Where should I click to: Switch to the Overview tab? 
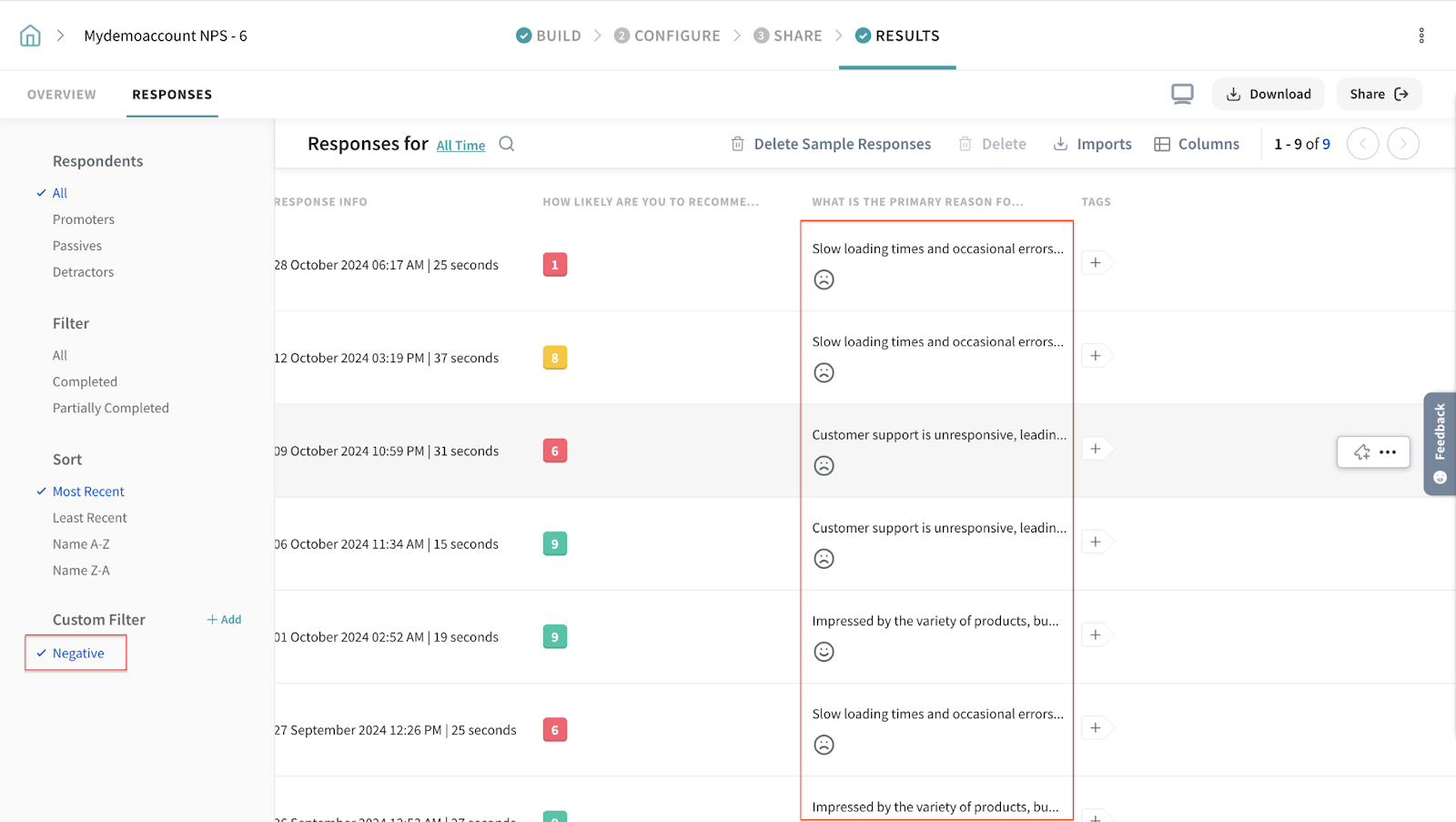(61, 95)
